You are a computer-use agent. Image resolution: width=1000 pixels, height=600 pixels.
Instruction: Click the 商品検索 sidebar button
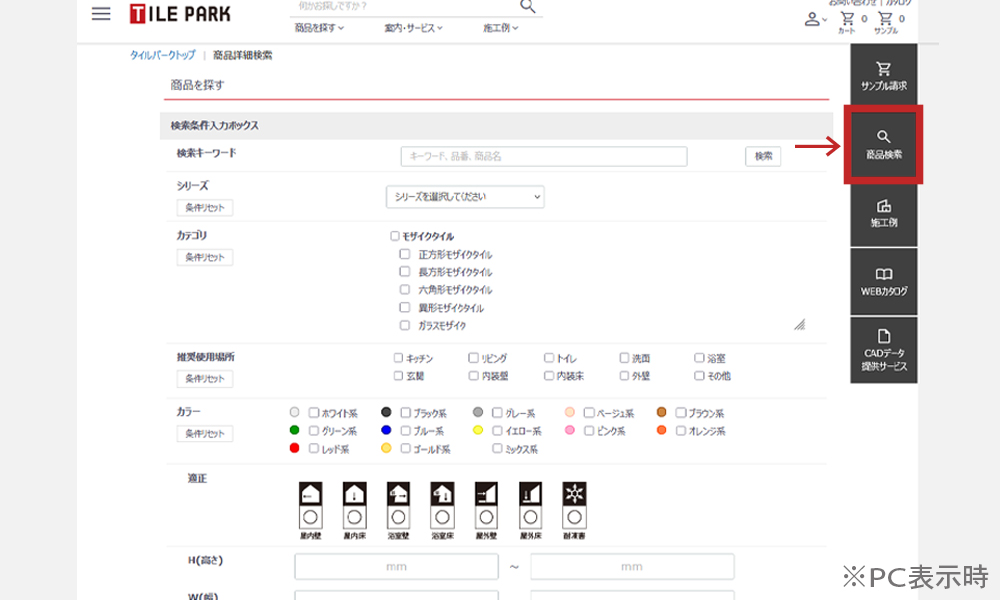pos(883,145)
